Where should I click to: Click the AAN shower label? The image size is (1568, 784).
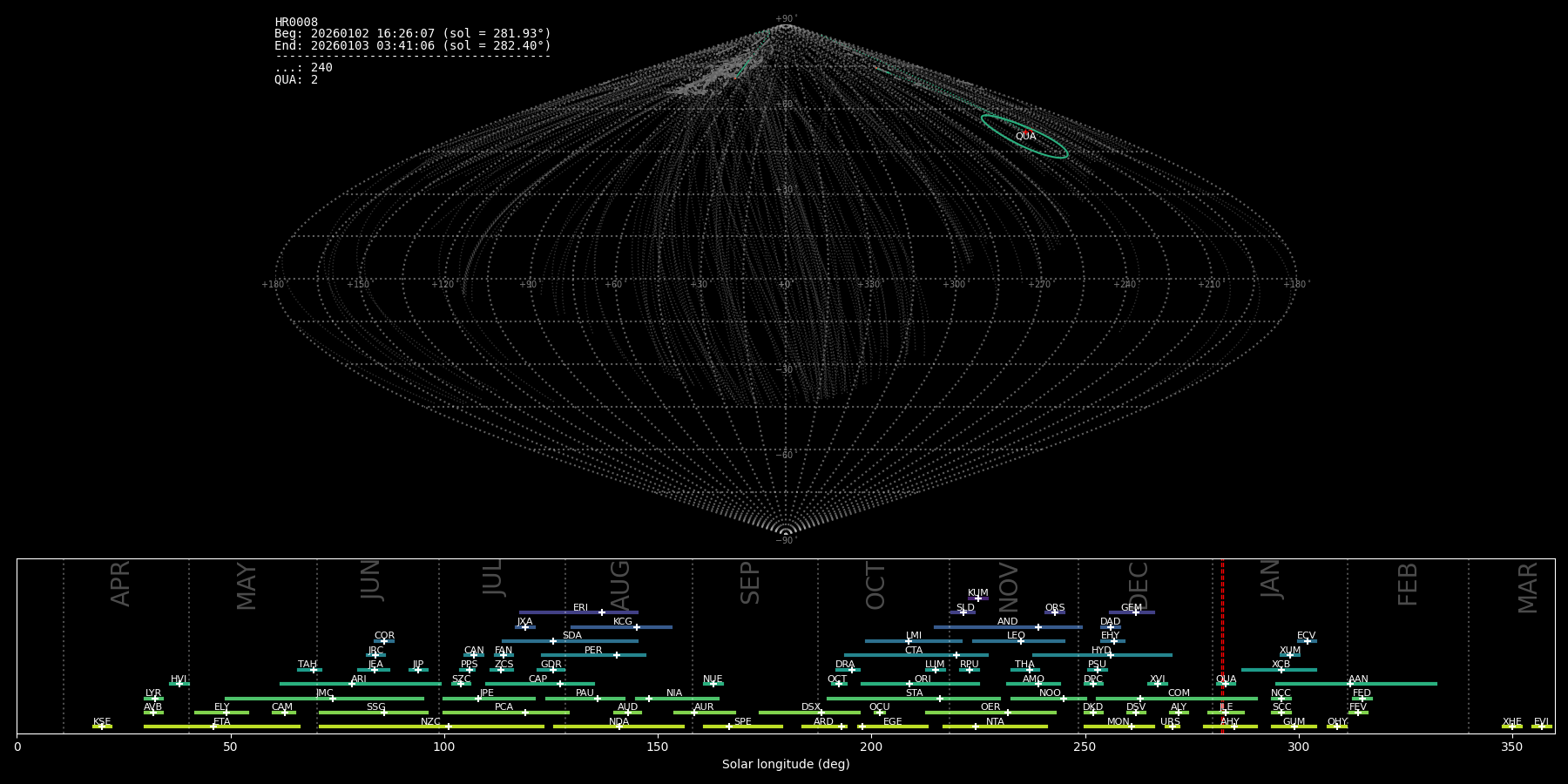[1359, 679]
